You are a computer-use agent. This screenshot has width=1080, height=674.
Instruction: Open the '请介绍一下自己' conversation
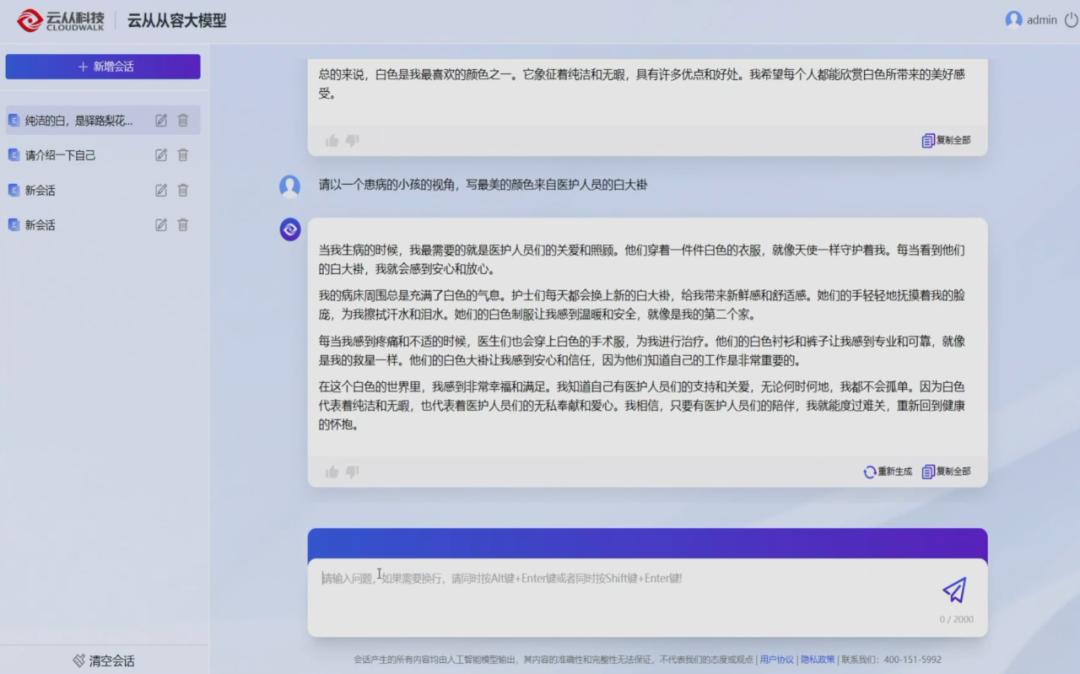(60, 155)
